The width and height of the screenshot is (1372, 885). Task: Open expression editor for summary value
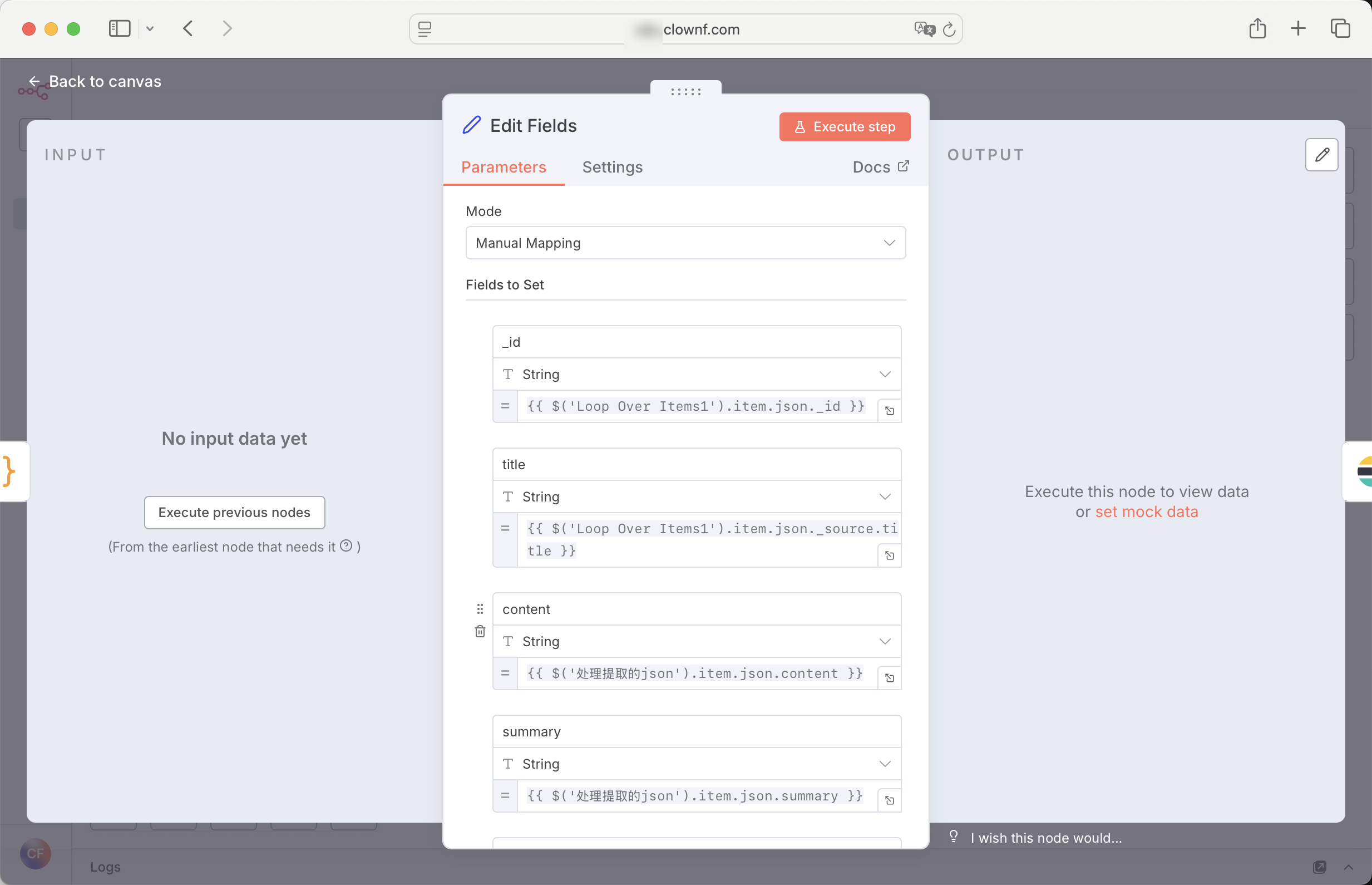(889, 800)
